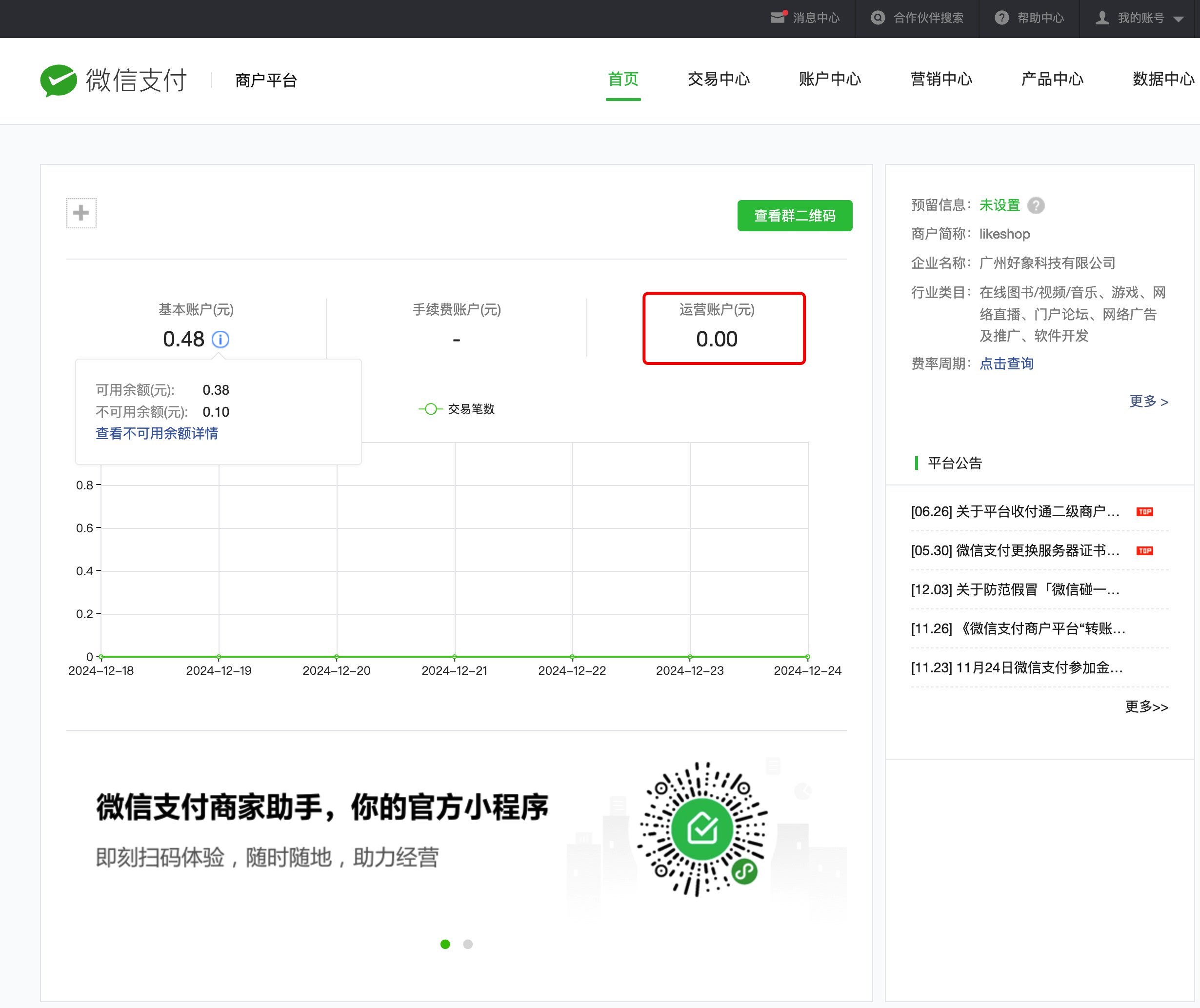This screenshot has width=1200, height=1008.
Task: Click the help center question mark icon
Action: pyautogui.click(x=1002, y=18)
